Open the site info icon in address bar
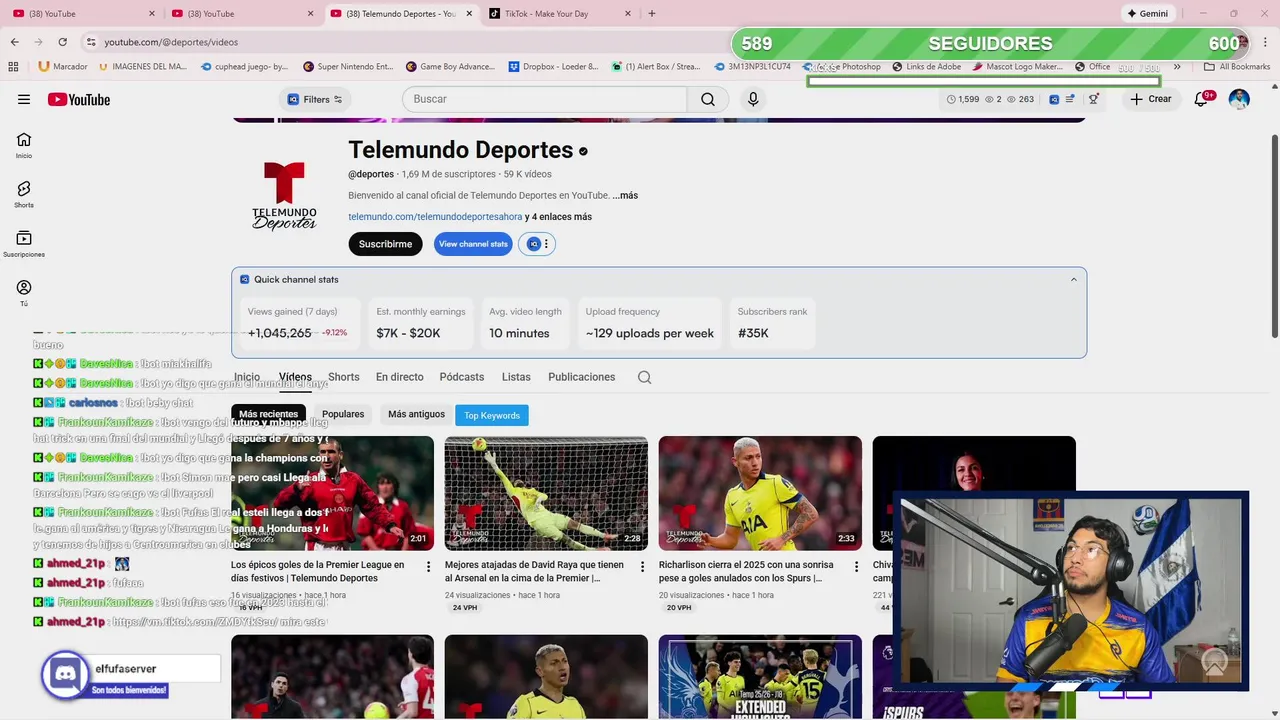The image size is (1280, 720). pos(91,42)
